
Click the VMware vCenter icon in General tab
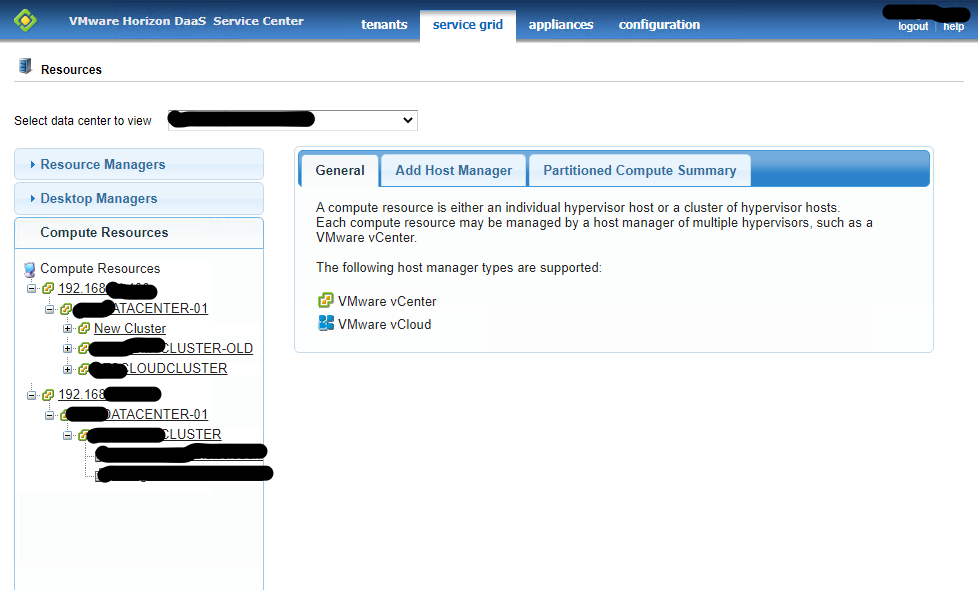pos(326,301)
